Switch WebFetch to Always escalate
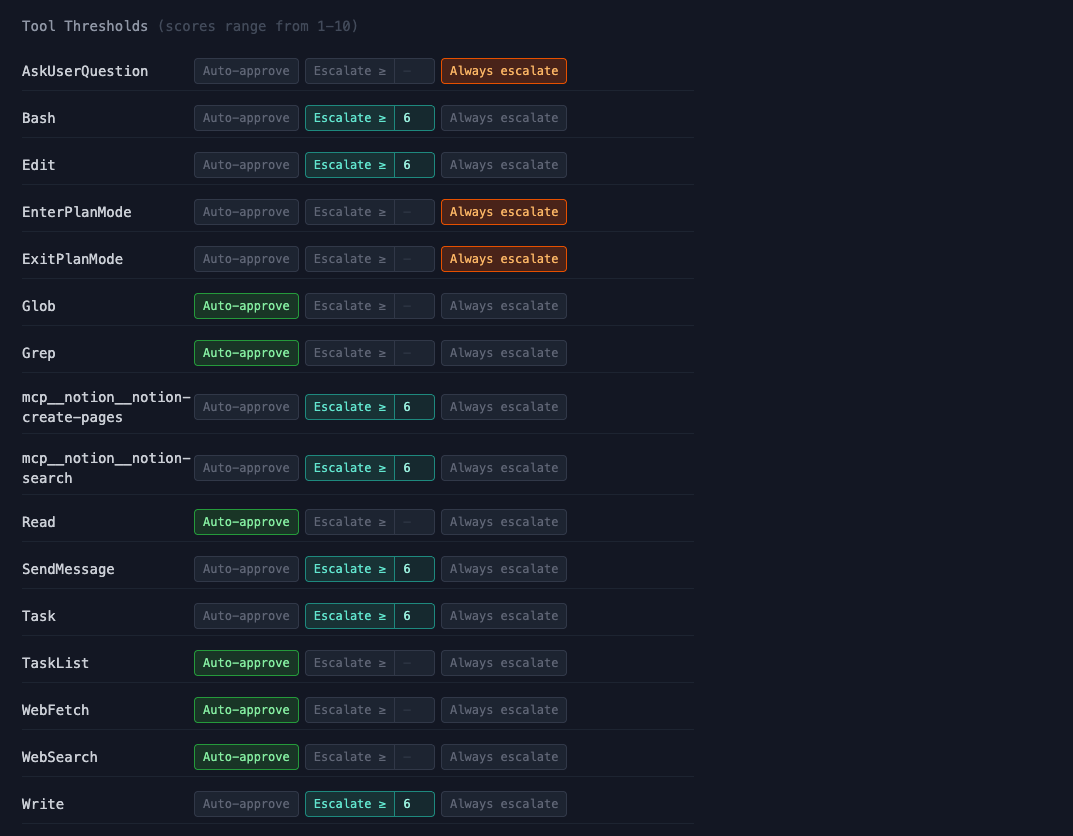 tap(503, 709)
